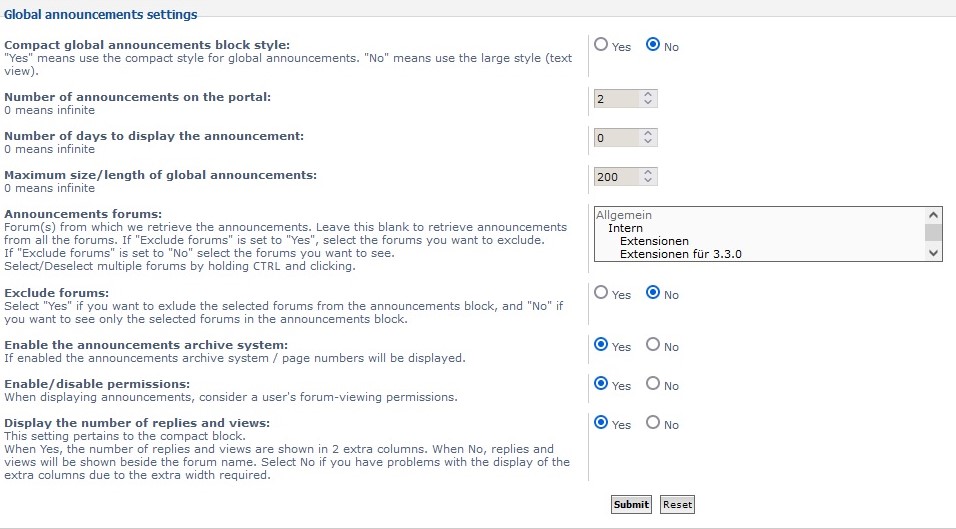Set Enable/disable permissions to No

click(x=653, y=384)
